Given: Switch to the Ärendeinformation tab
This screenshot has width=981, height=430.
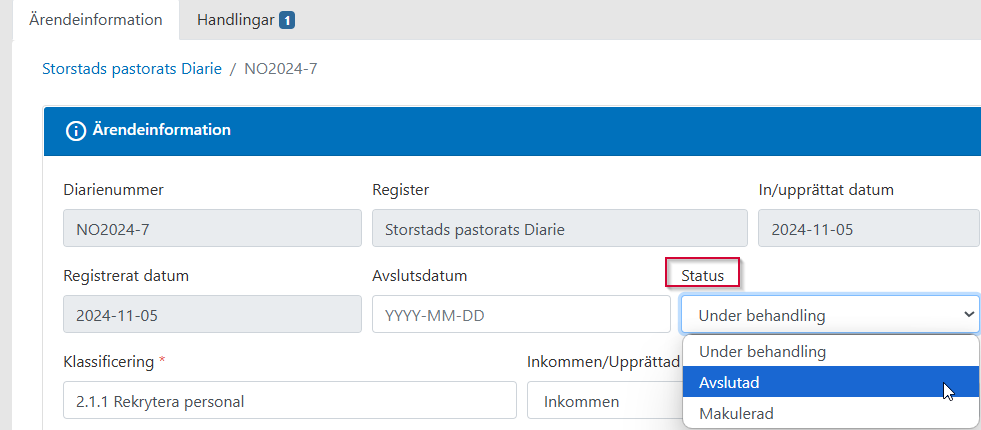Looking at the screenshot, I should [96, 19].
